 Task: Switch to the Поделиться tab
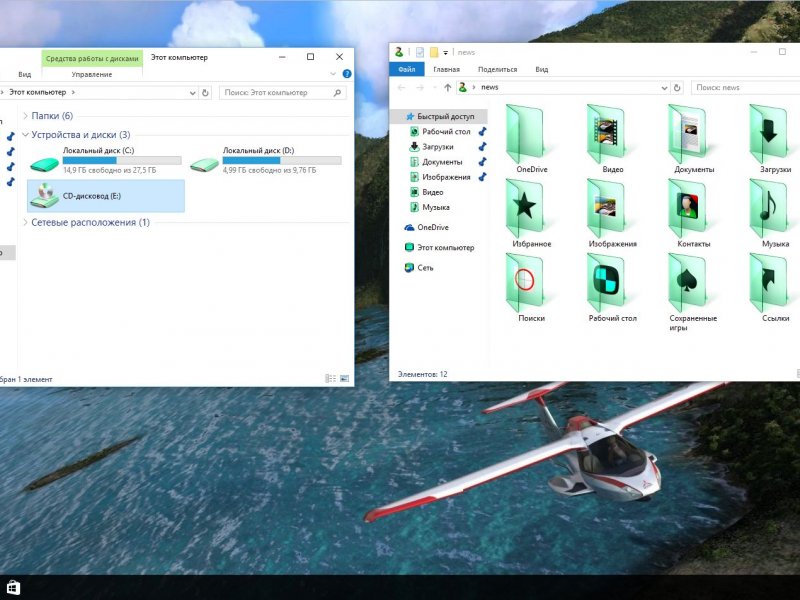click(x=497, y=69)
